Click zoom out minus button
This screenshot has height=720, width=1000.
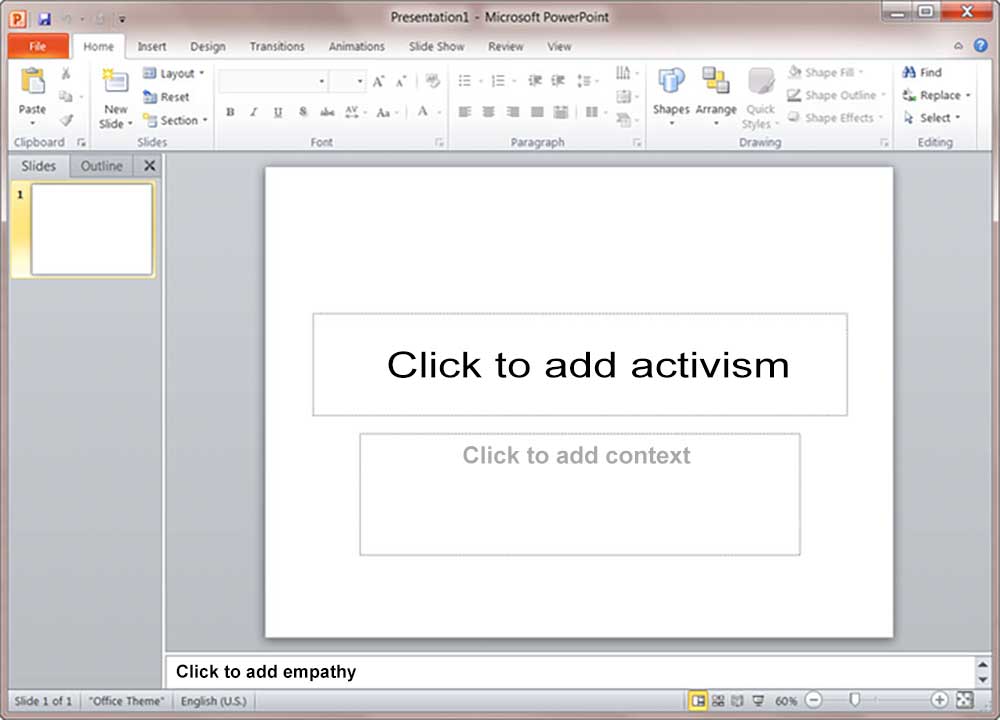click(x=813, y=700)
